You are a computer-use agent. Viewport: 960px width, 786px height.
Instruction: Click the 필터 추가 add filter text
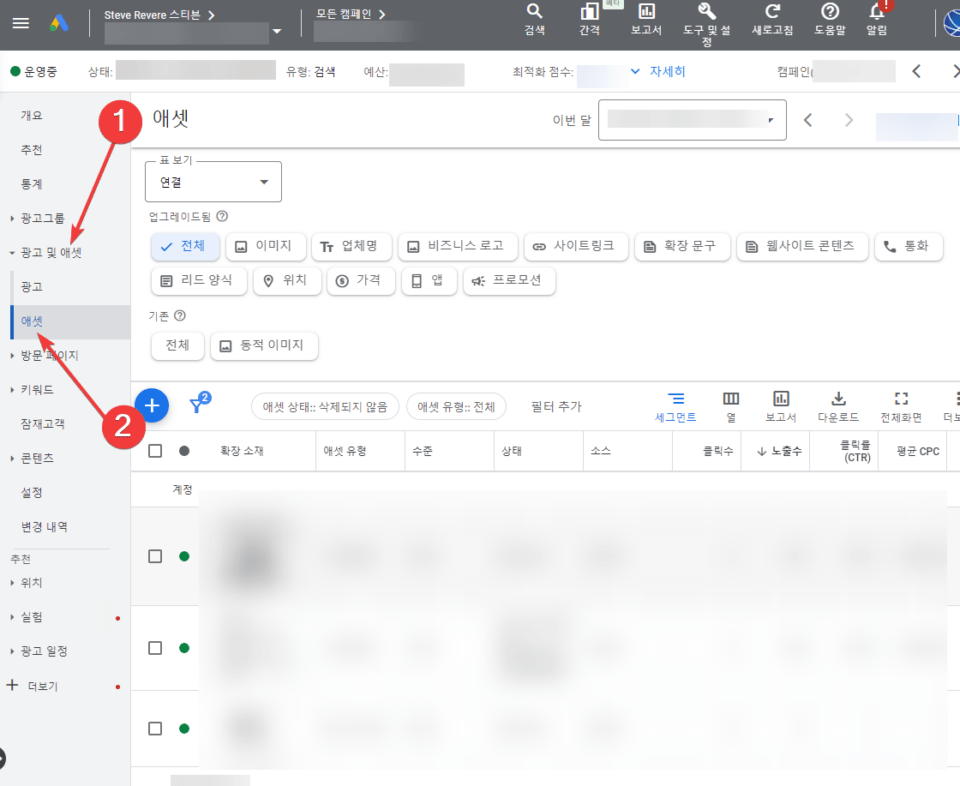tap(556, 407)
